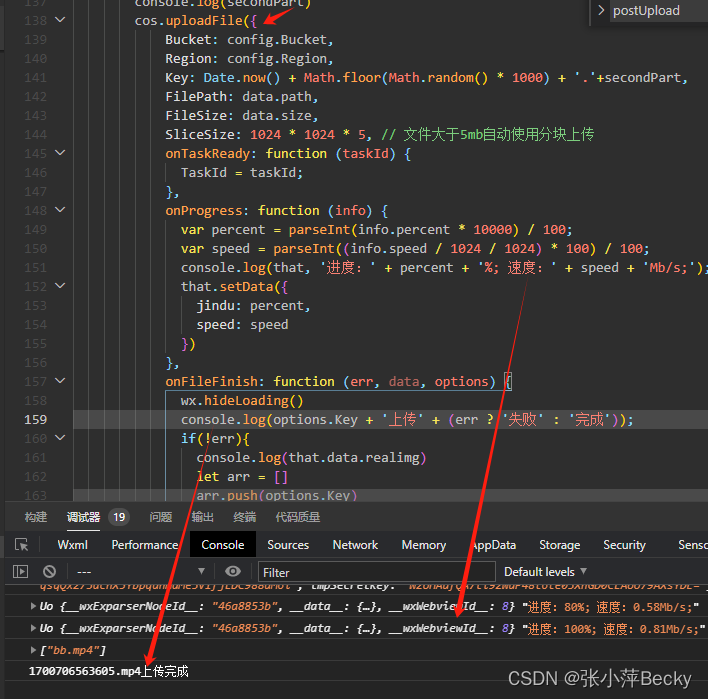This screenshot has width=708, height=699.
Task: Toggle the eye live expression icon
Action: coord(233,572)
